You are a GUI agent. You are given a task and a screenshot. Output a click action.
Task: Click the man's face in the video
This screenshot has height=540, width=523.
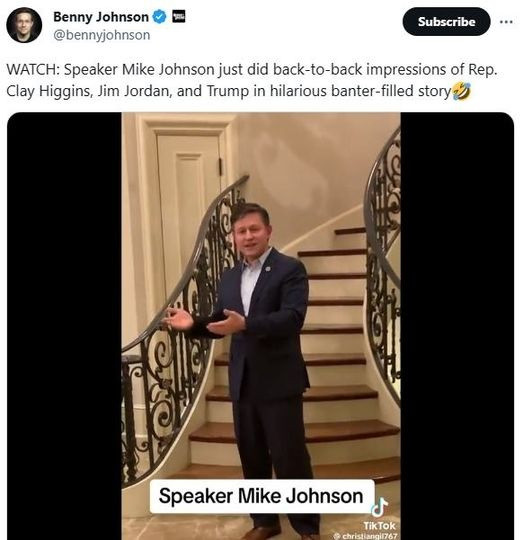tap(250, 237)
